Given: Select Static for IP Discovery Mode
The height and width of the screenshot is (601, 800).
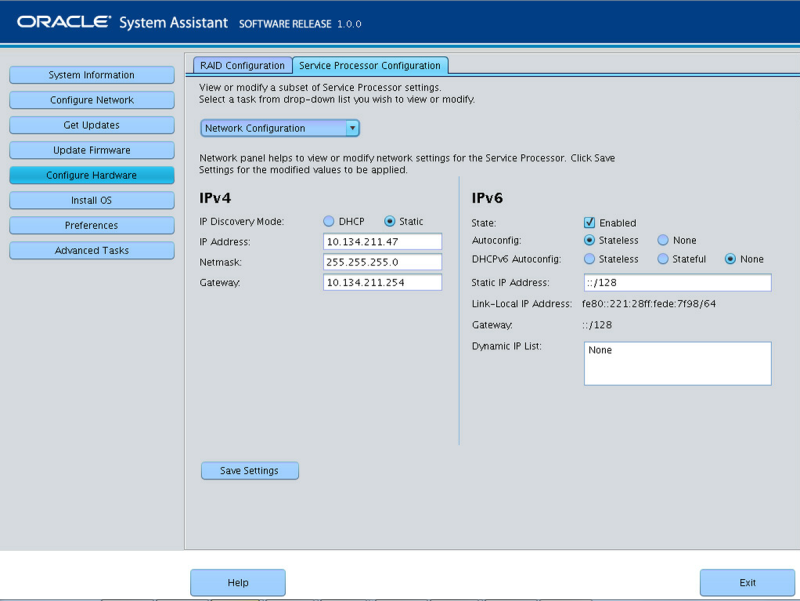Looking at the screenshot, I should click(x=390, y=221).
